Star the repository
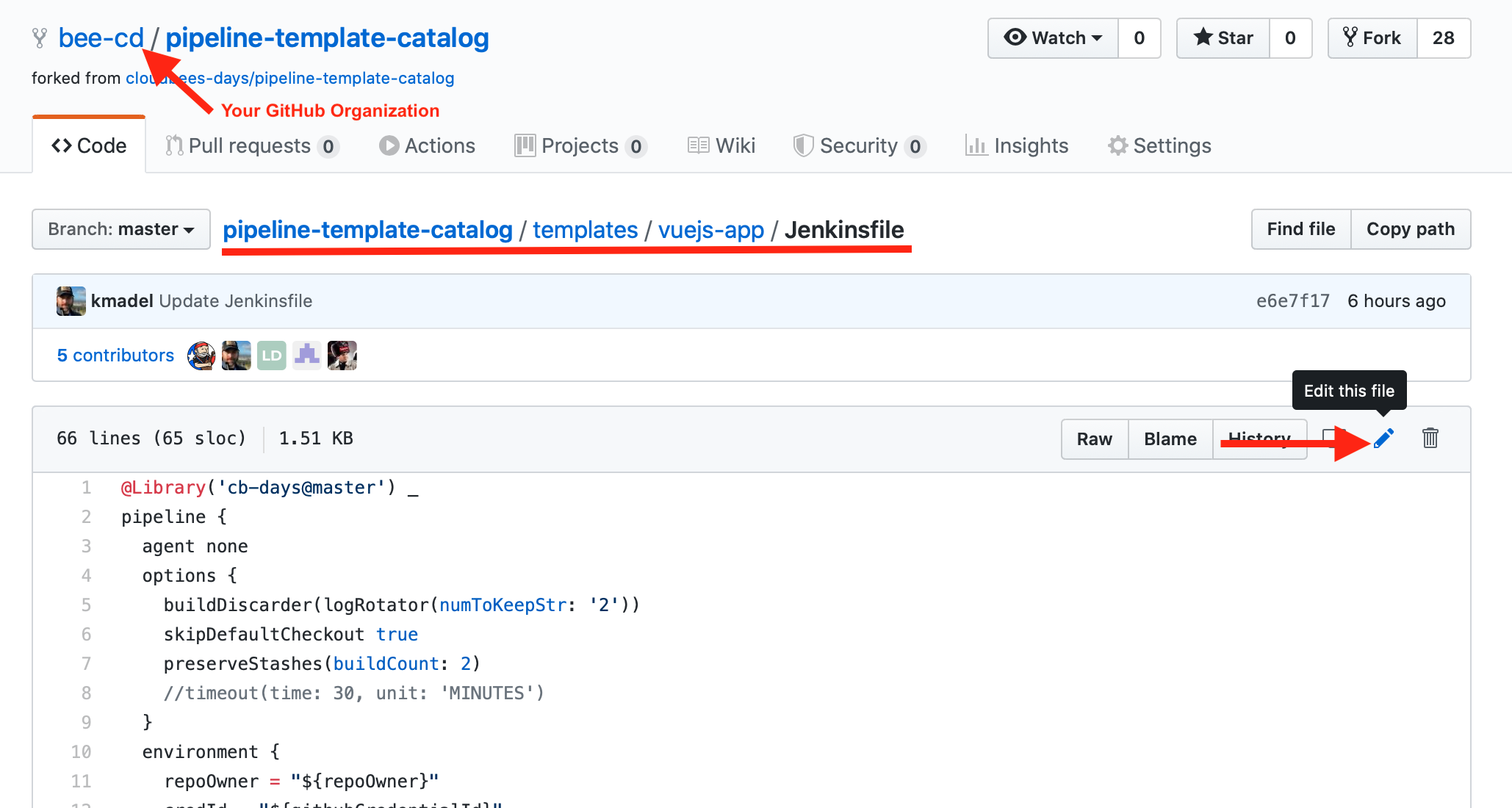 point(1223,38)
